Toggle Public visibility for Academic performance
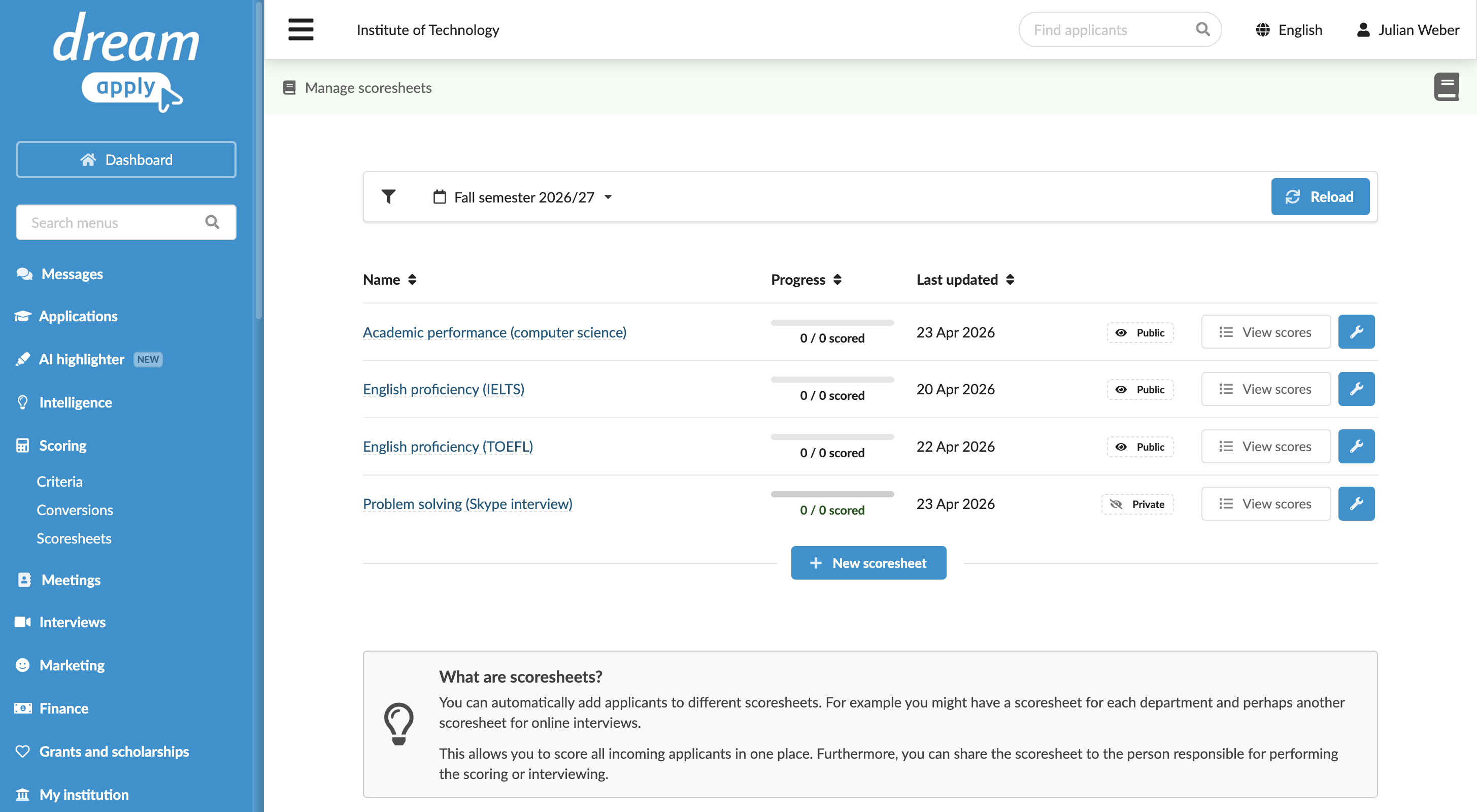 (x=1140, y=332)
